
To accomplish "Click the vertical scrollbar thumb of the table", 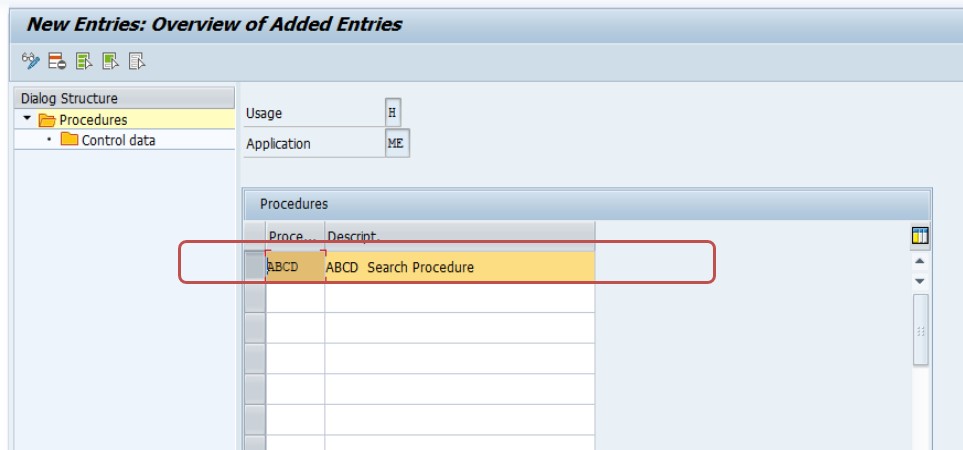I will 920,330.
